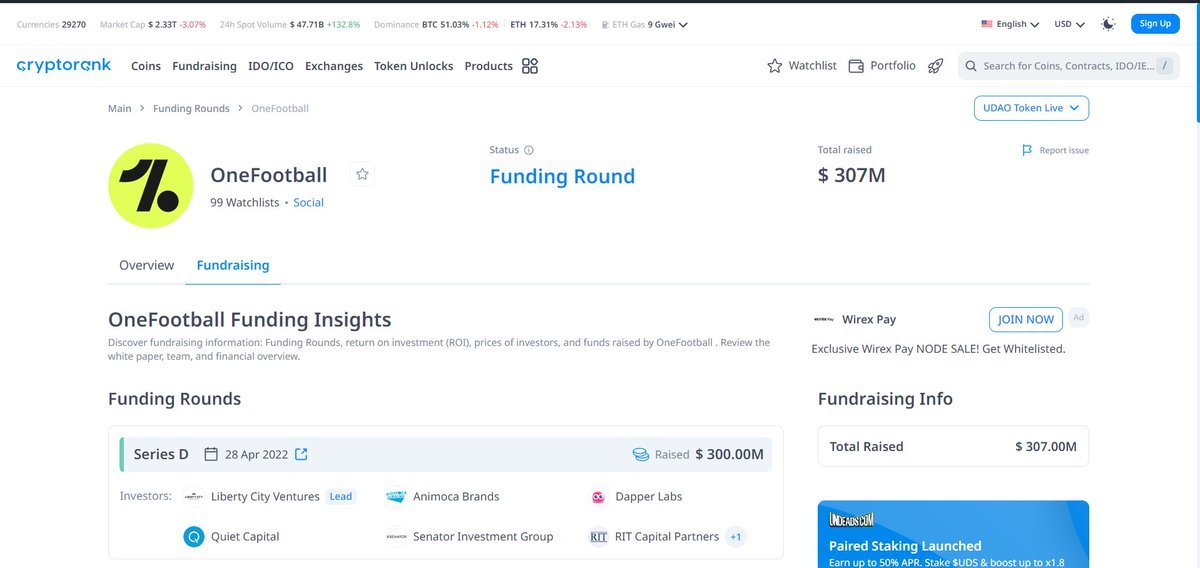Viewport: 1200px width, 568px height.
Task: Click the Ad label badge
Action: pos(1078,317)
